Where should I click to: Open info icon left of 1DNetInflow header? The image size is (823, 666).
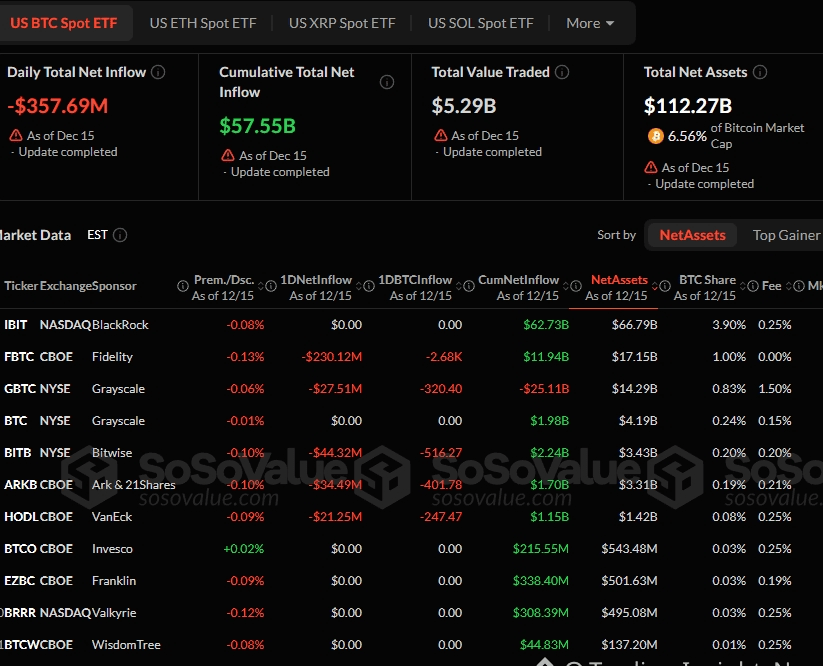pyautogui.click(x=271, y=286)
